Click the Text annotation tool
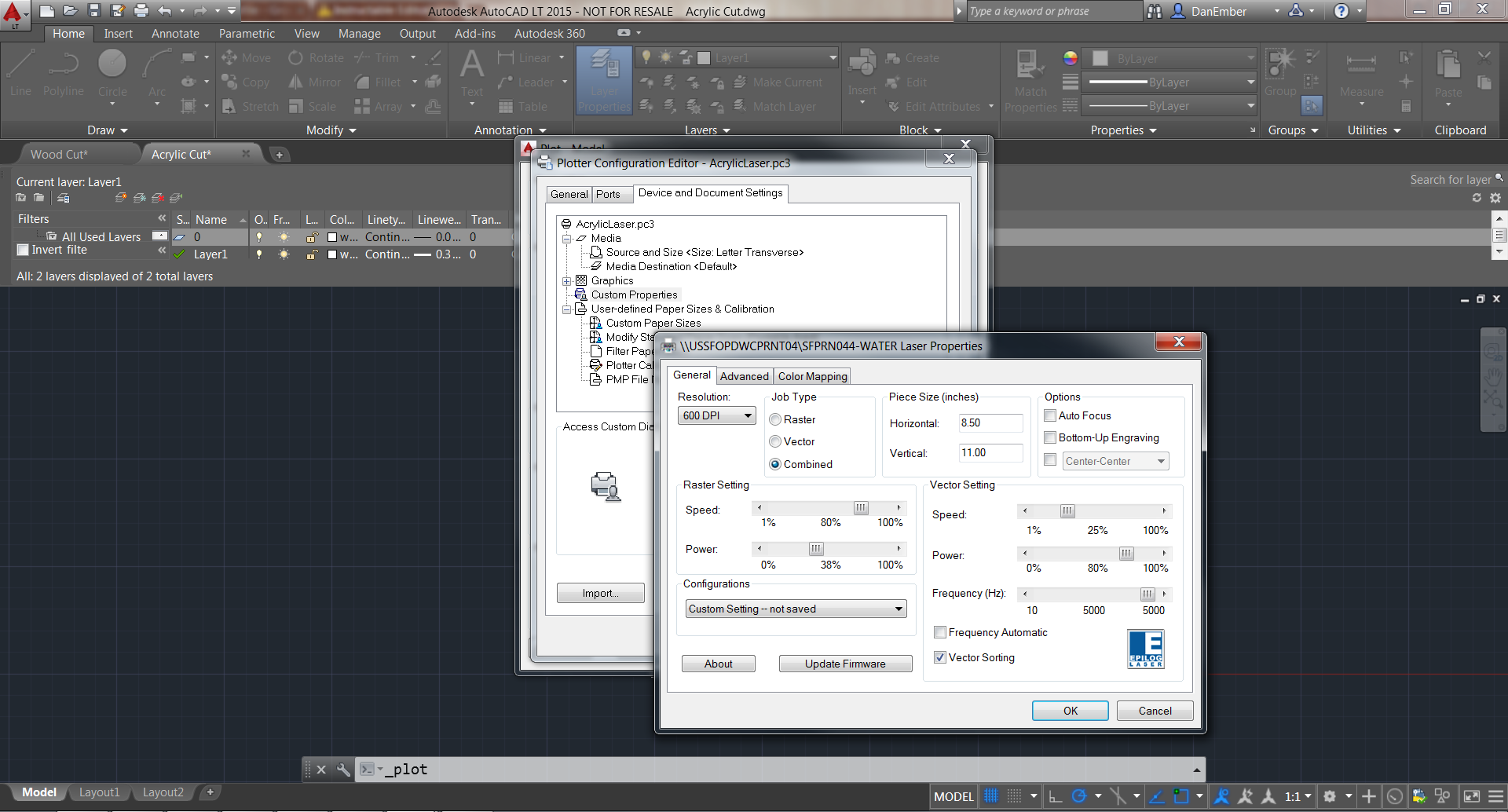Viewport: 1508px width, 812px height. click(472, 74)
